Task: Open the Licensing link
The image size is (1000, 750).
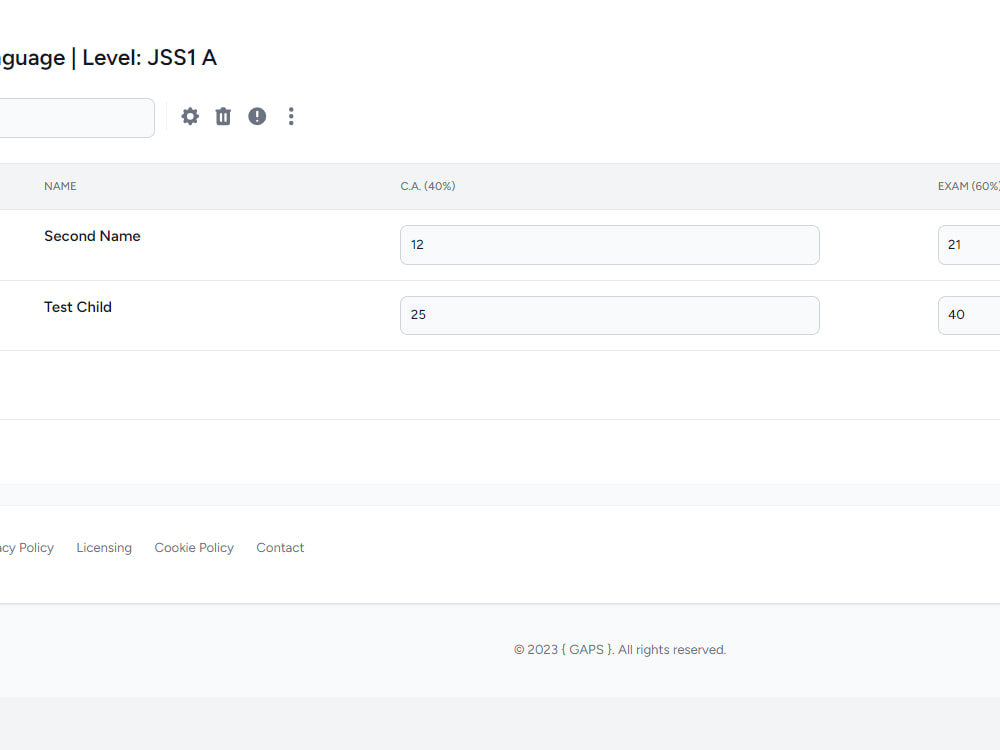Action: click(104, 547)
